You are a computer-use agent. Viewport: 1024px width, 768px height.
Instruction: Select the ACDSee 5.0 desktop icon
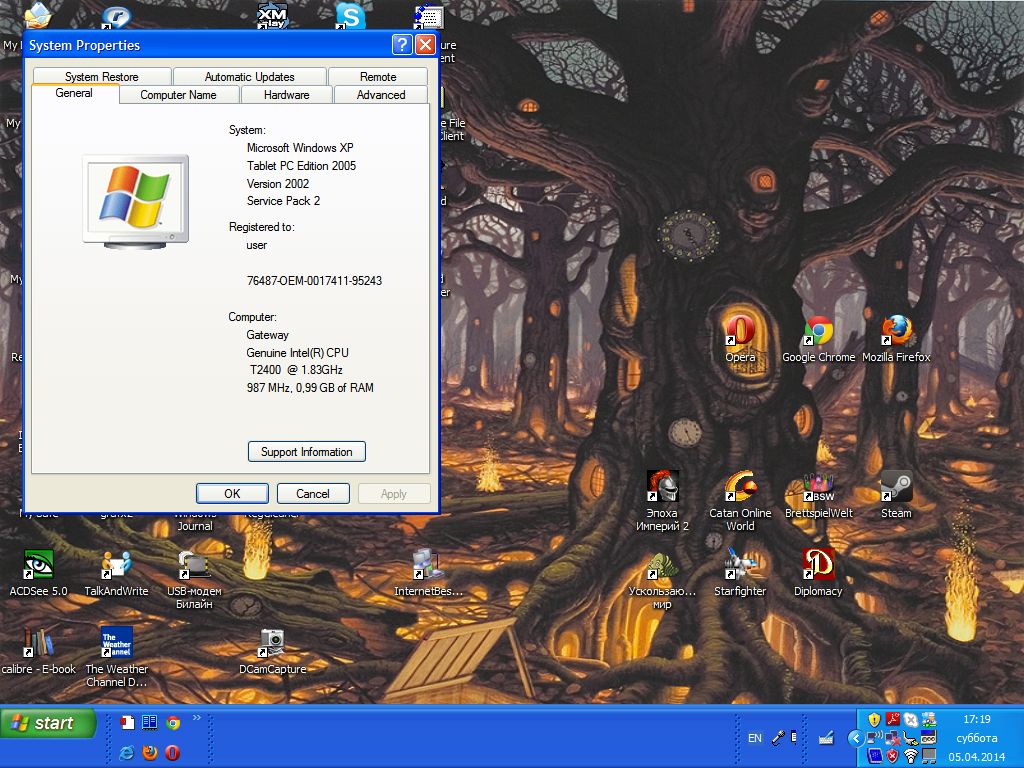39,572
